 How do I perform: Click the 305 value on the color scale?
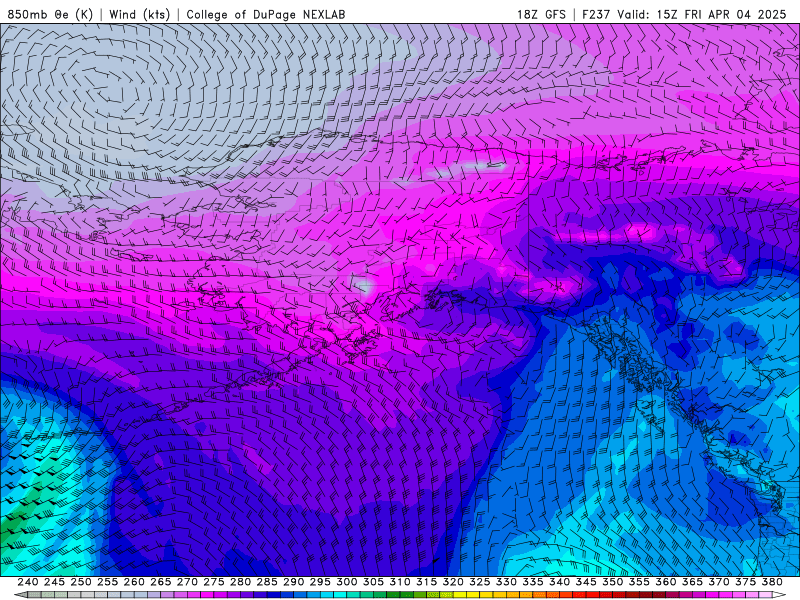tap(373, 582)
